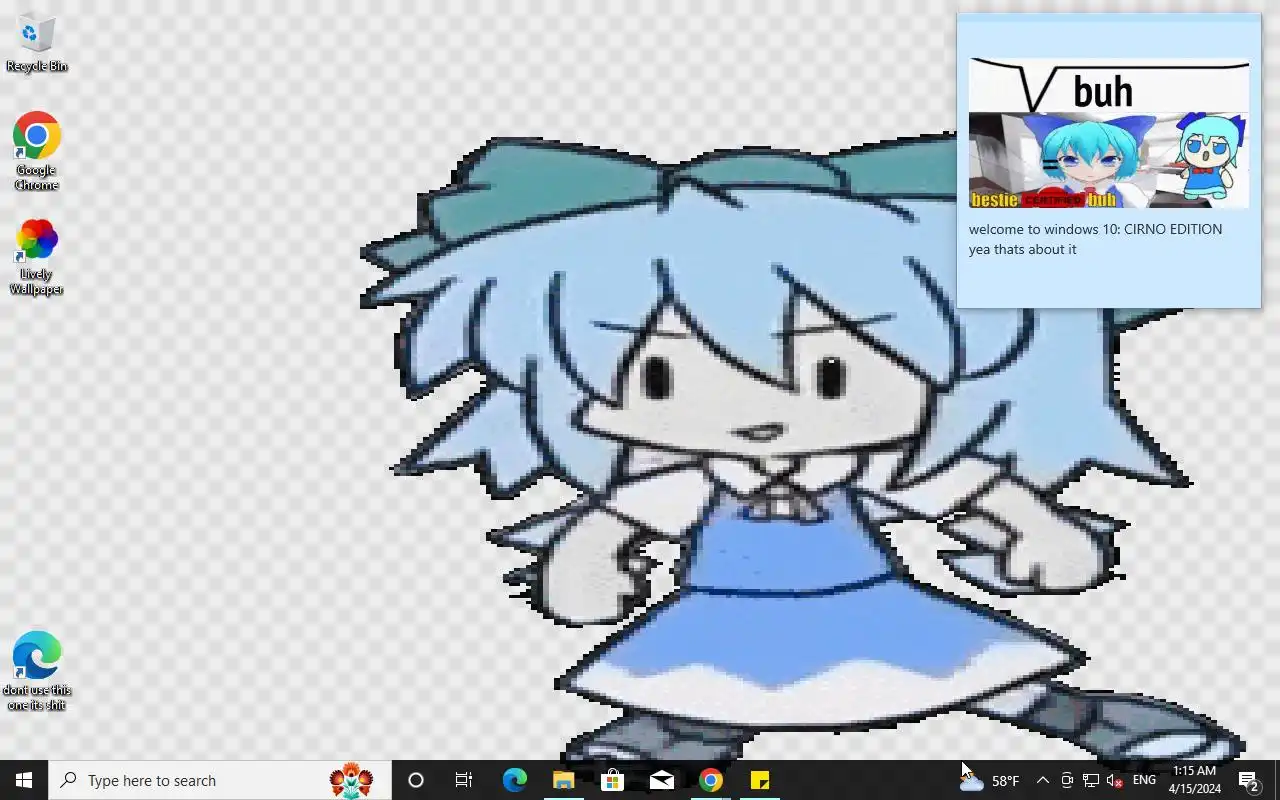Screen dimensions: 1280x800
Task: Switch the ENG input language indicator
Action: click(1144, 780)
